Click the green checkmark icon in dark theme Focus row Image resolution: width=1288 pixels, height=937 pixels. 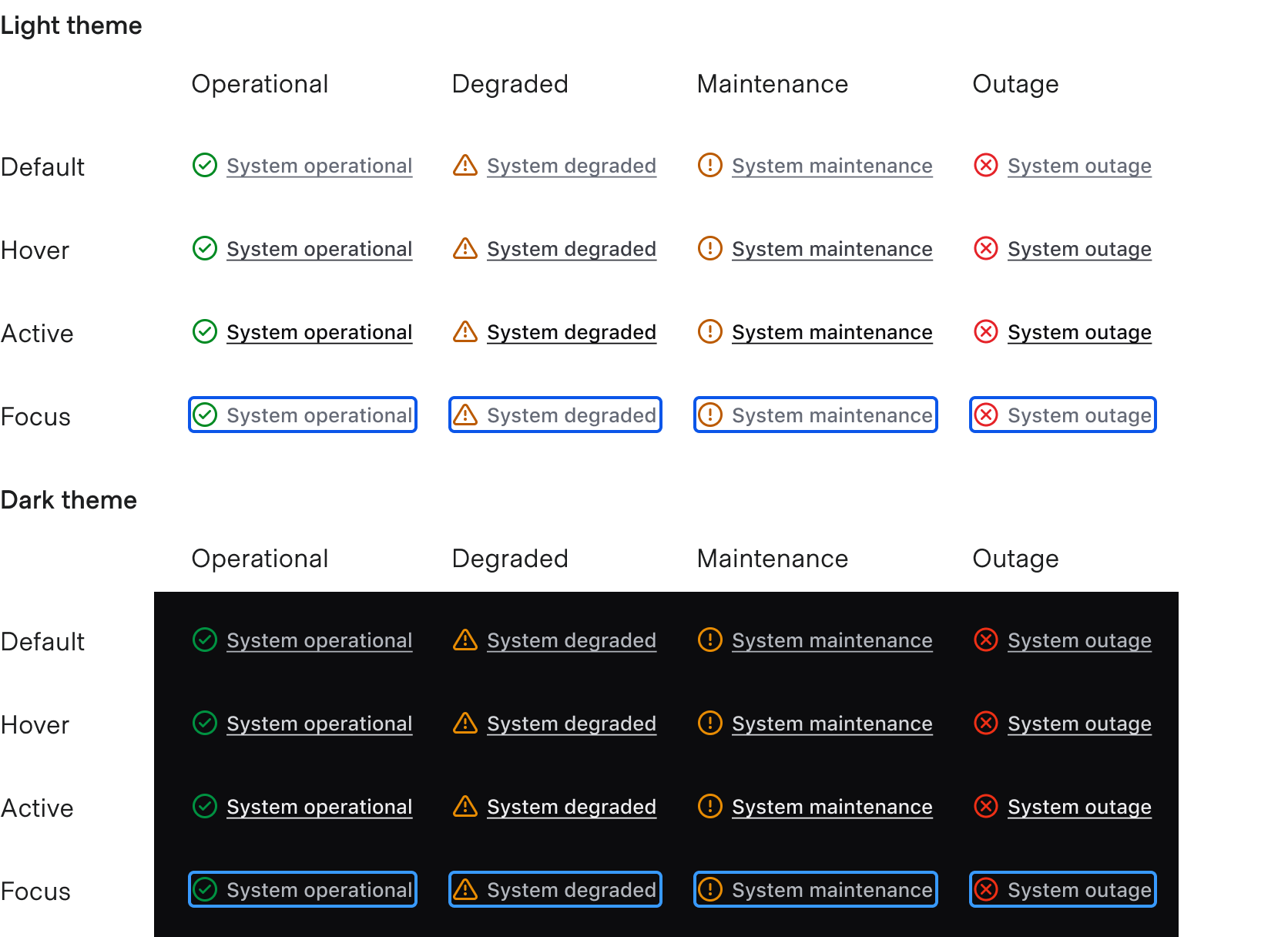pos(205,889)
